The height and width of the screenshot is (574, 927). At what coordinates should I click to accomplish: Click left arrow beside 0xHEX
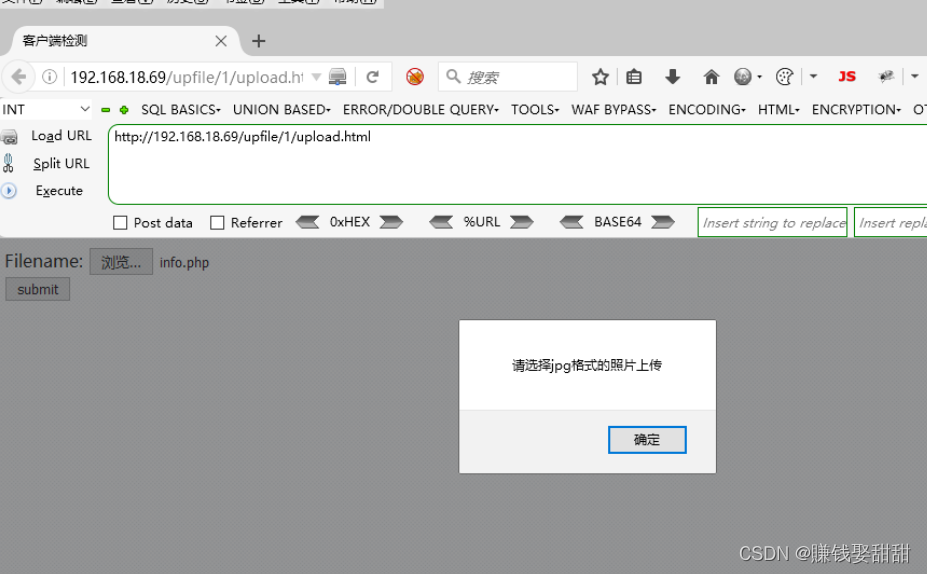tap(307, 222)
